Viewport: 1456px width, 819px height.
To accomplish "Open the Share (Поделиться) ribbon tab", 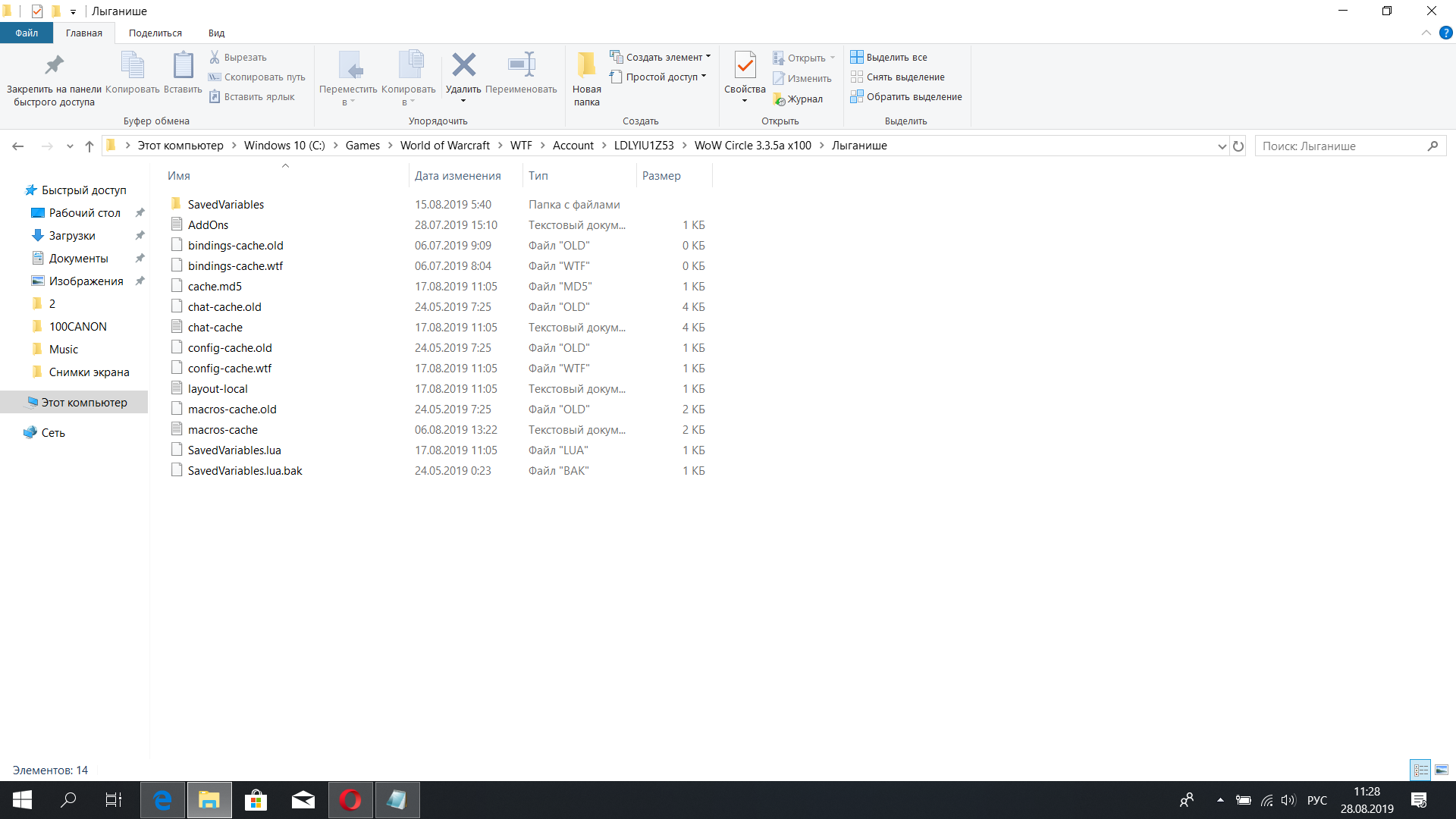I will 155,33.
